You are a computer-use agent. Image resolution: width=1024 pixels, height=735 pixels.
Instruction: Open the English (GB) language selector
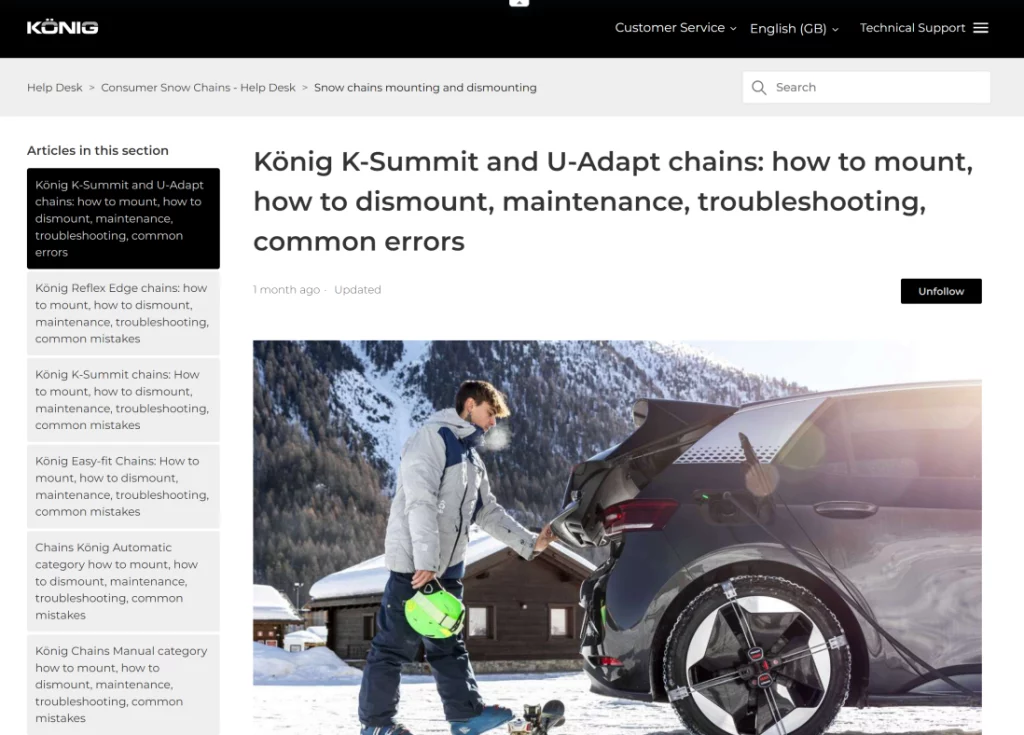click(793, 29)
